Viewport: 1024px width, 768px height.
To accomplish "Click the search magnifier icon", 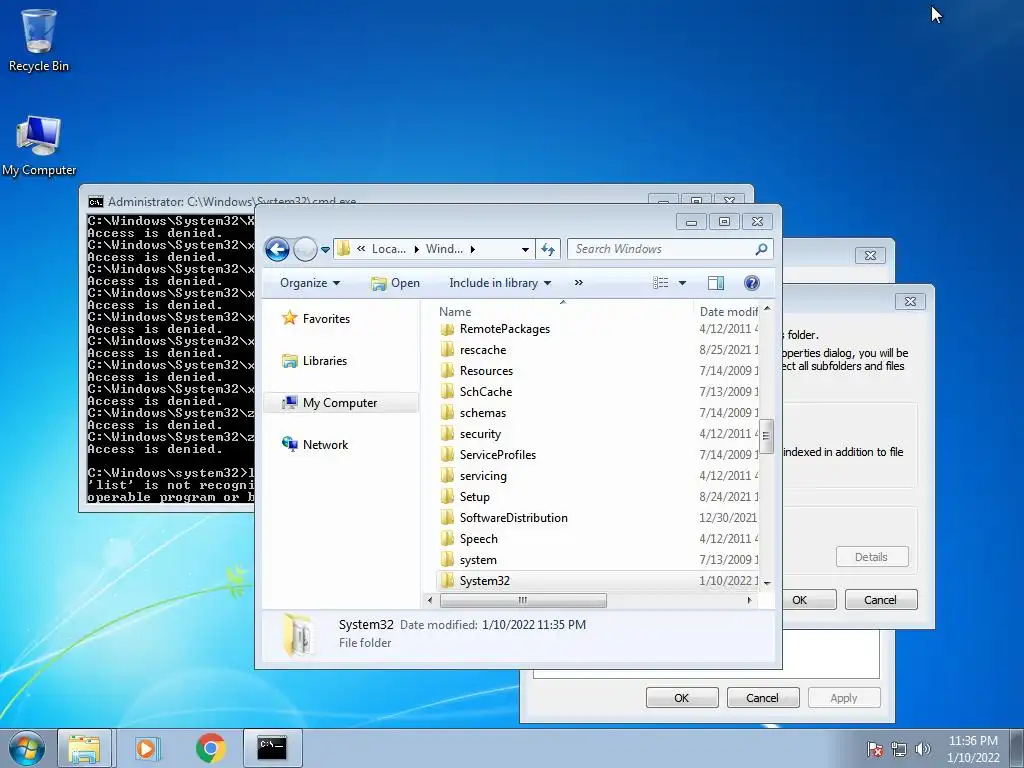I will (x=761, y=249).
